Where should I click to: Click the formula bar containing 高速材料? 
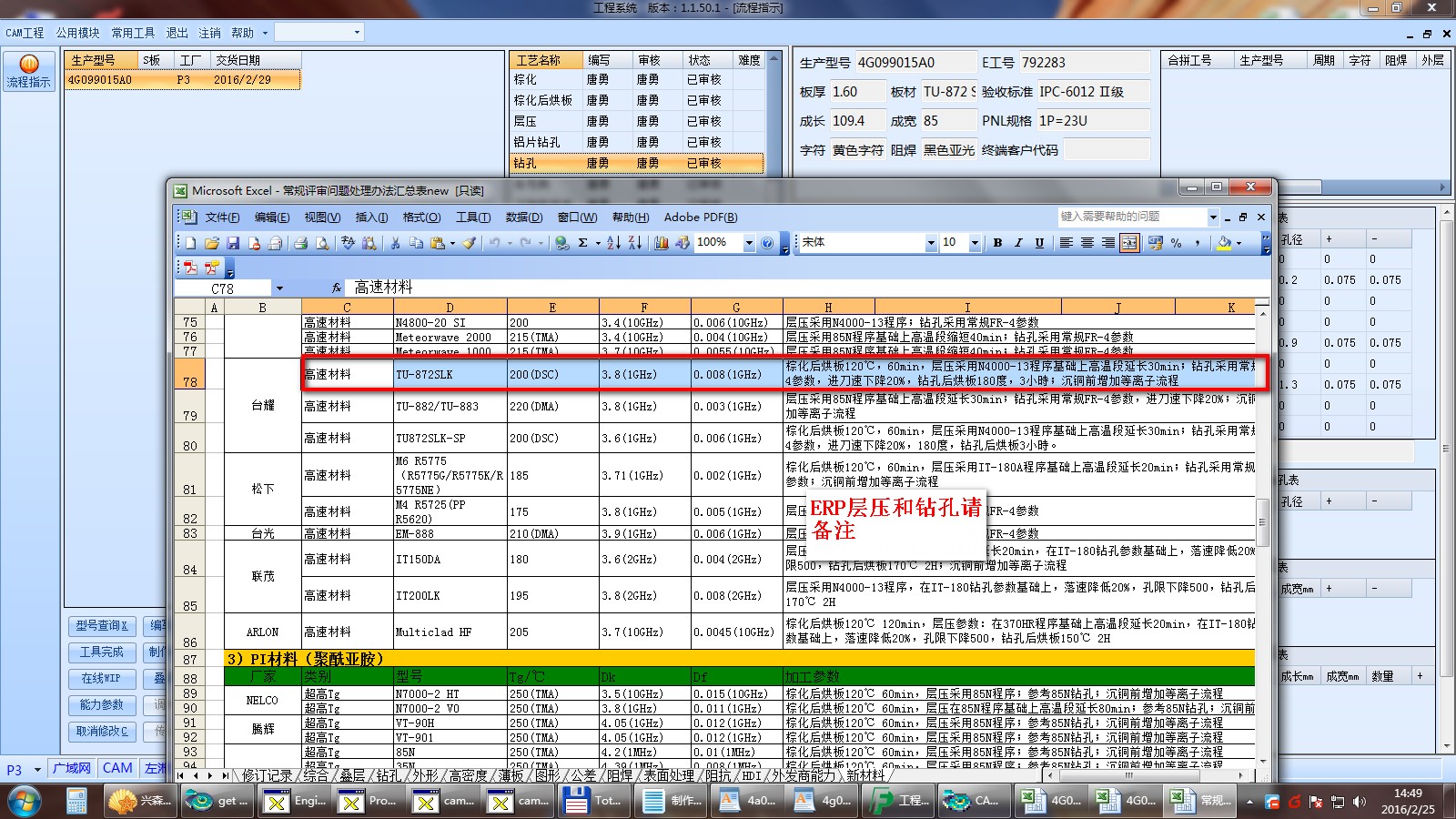point(810,288)
